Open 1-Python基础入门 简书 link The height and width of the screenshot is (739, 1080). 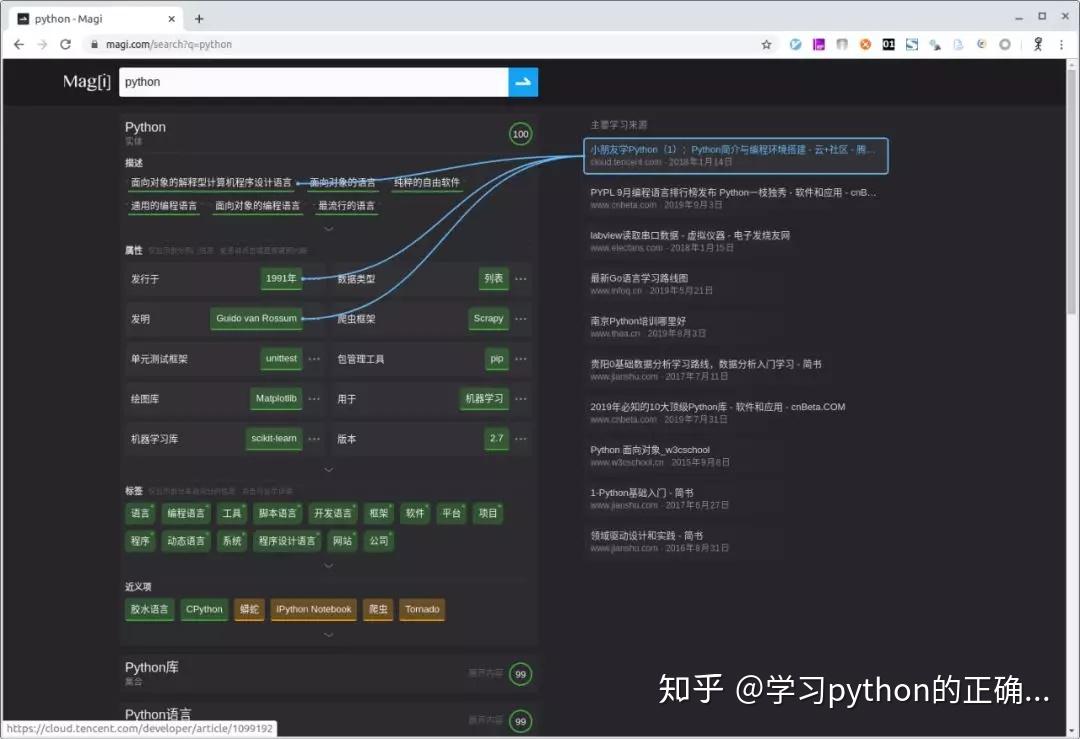[x=641, y=492]
